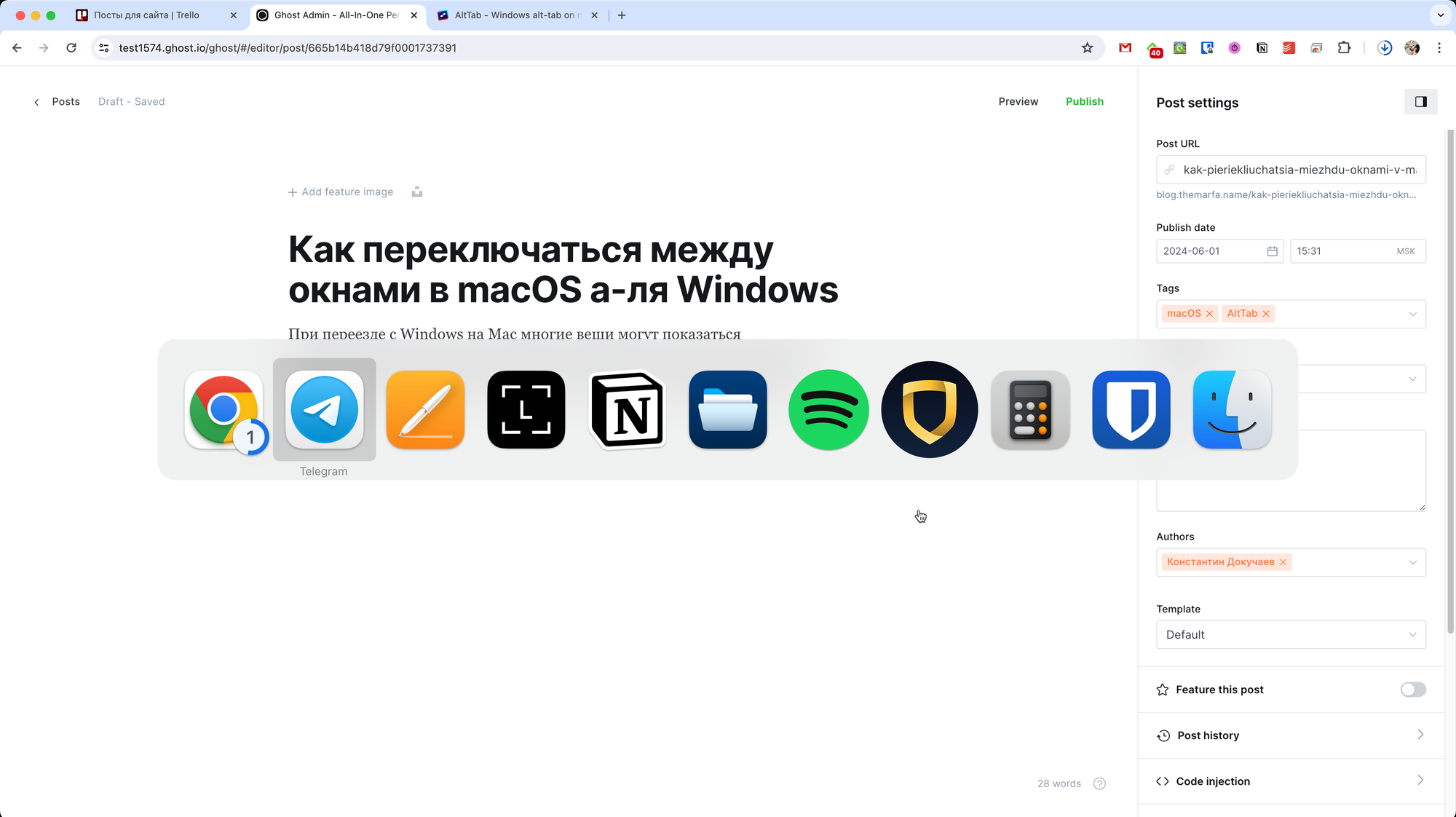Choose Finder in the app switcher
This screenshot has height=817, width=1456.
(1232, 409)
